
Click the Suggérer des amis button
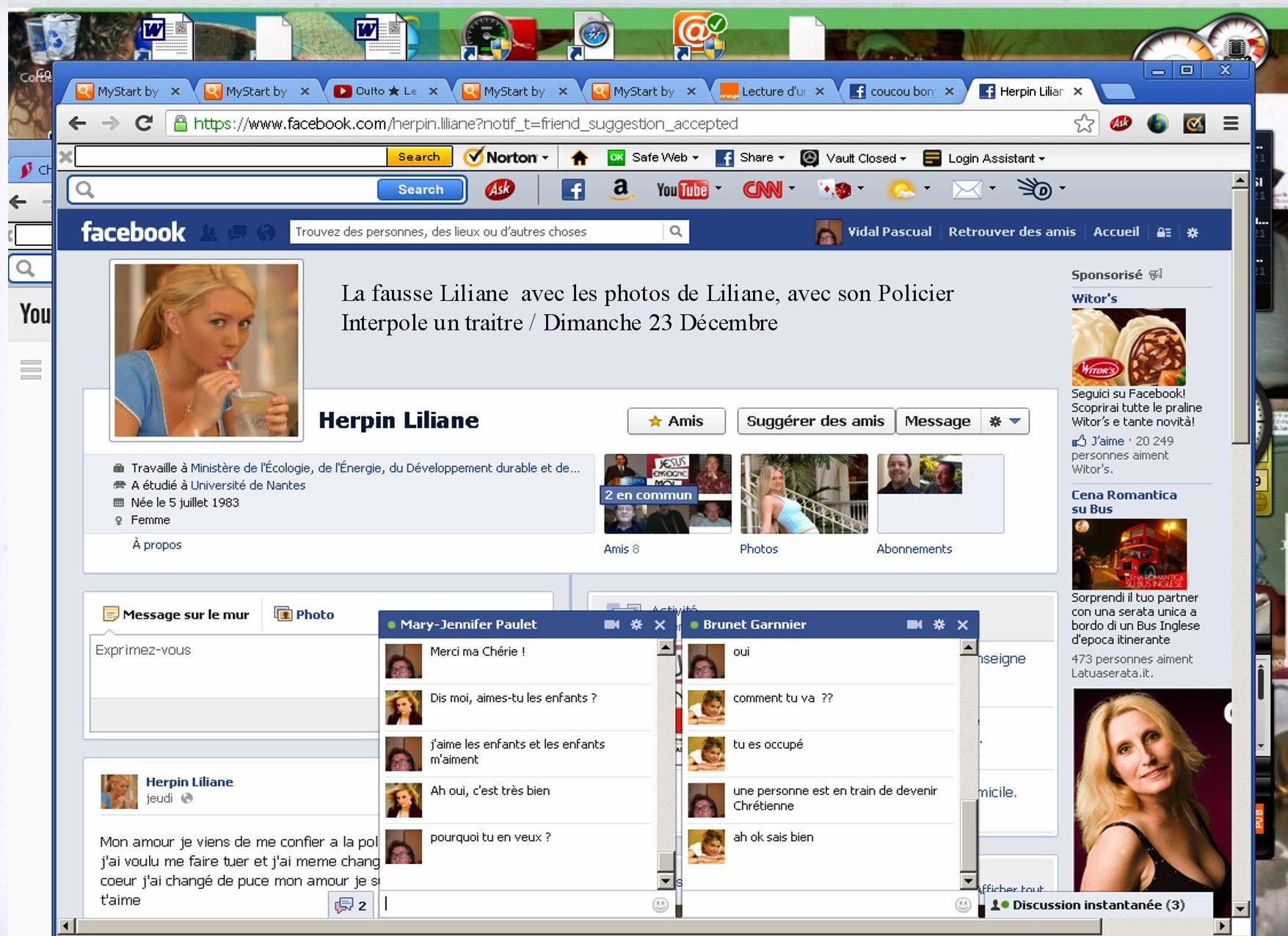click(815, 421)
